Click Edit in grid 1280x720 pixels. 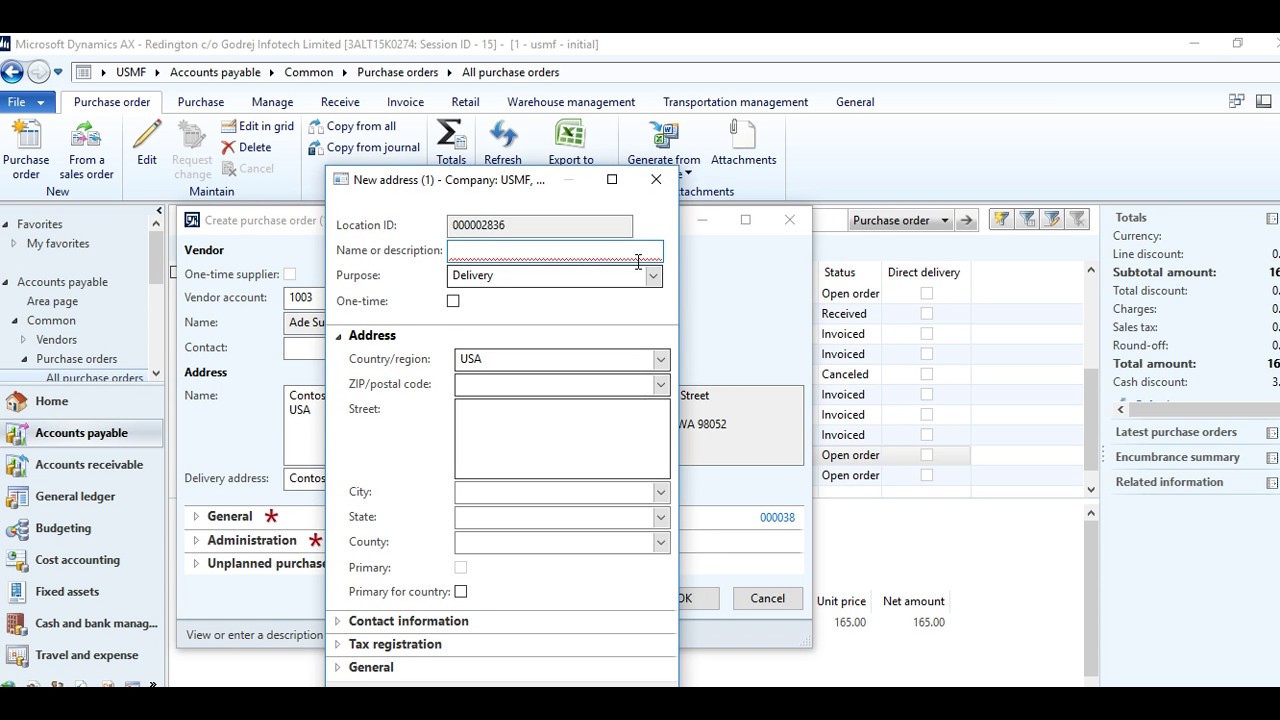click(258, 126)
